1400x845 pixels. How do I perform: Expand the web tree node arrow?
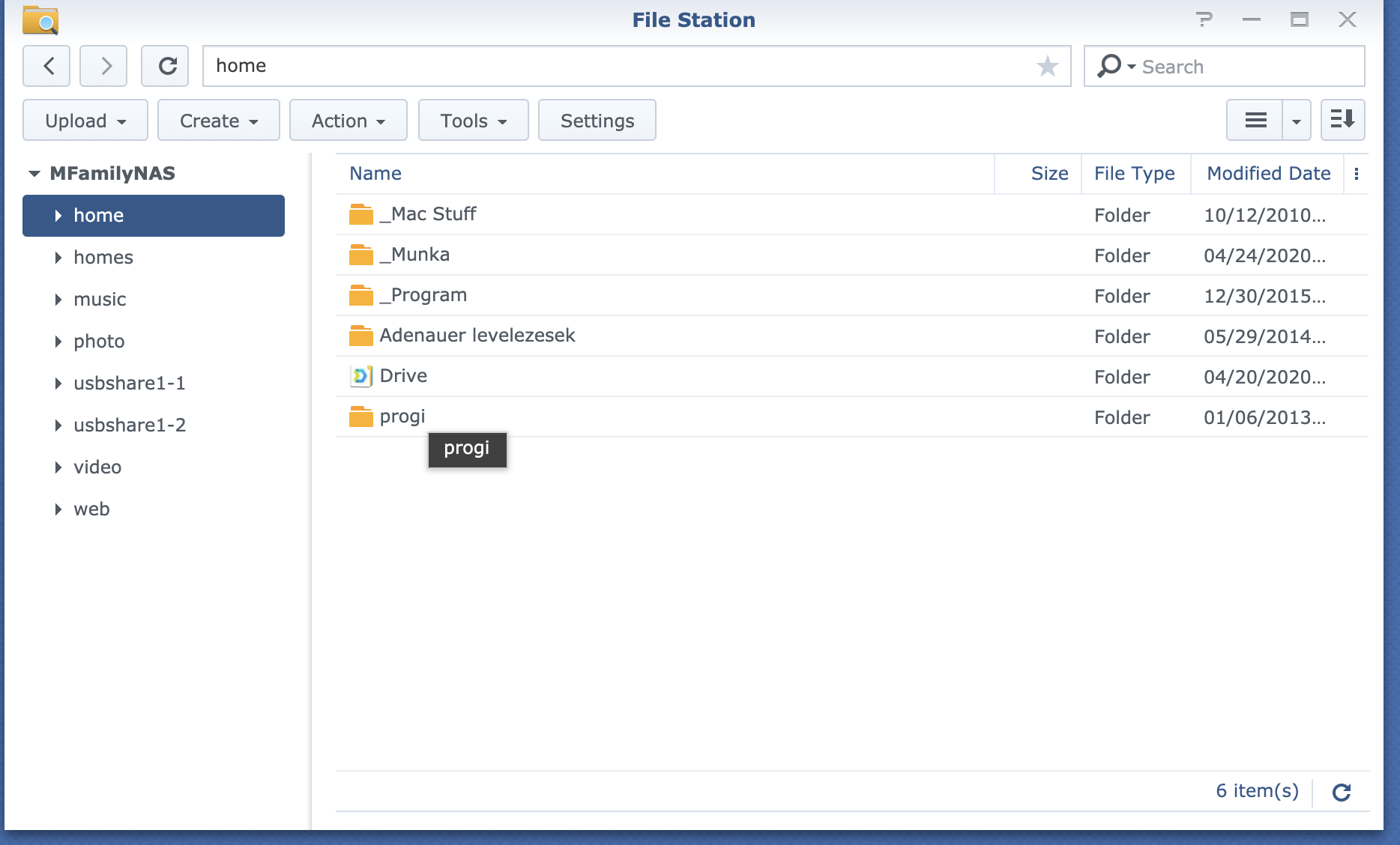[x=58, y=509]
